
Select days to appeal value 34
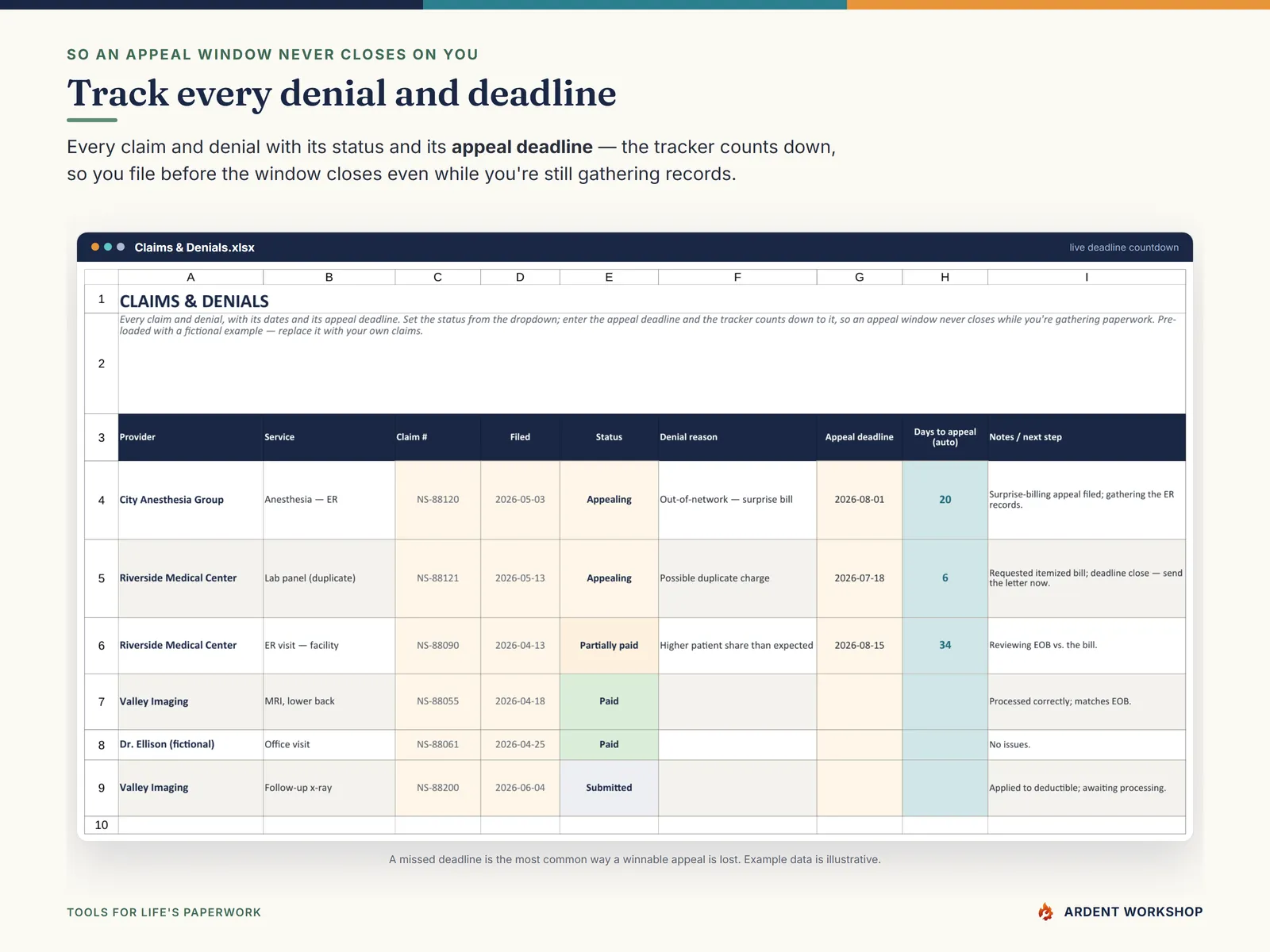point(945,646)
